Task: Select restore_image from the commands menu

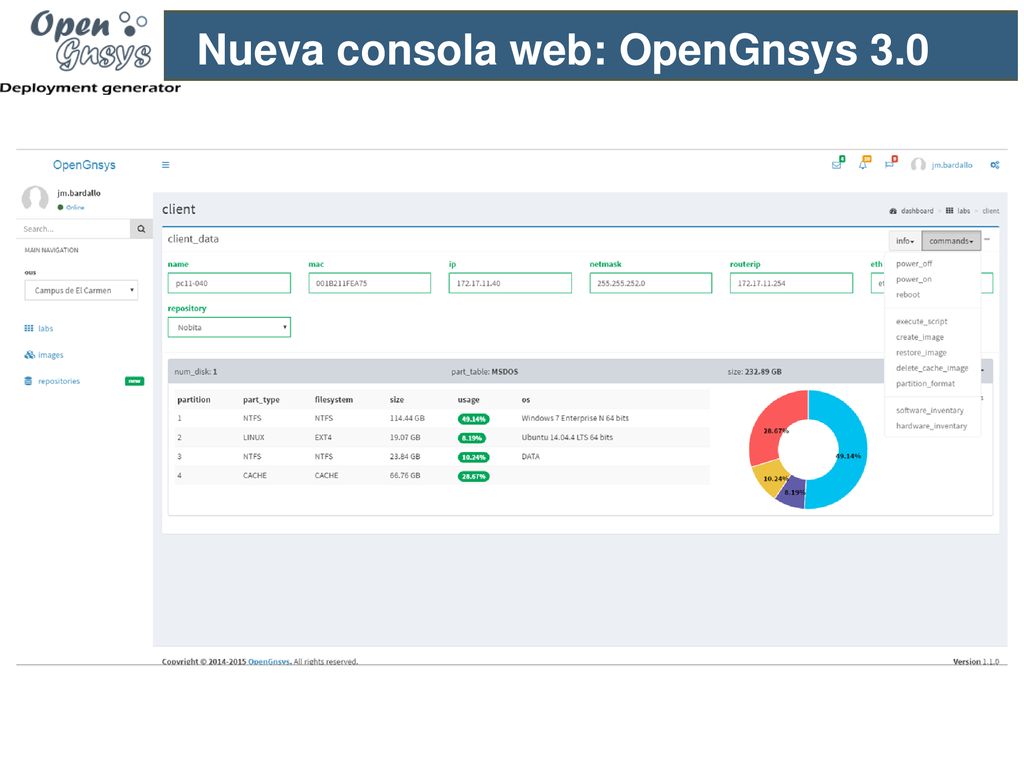Action: pos(921,353)
